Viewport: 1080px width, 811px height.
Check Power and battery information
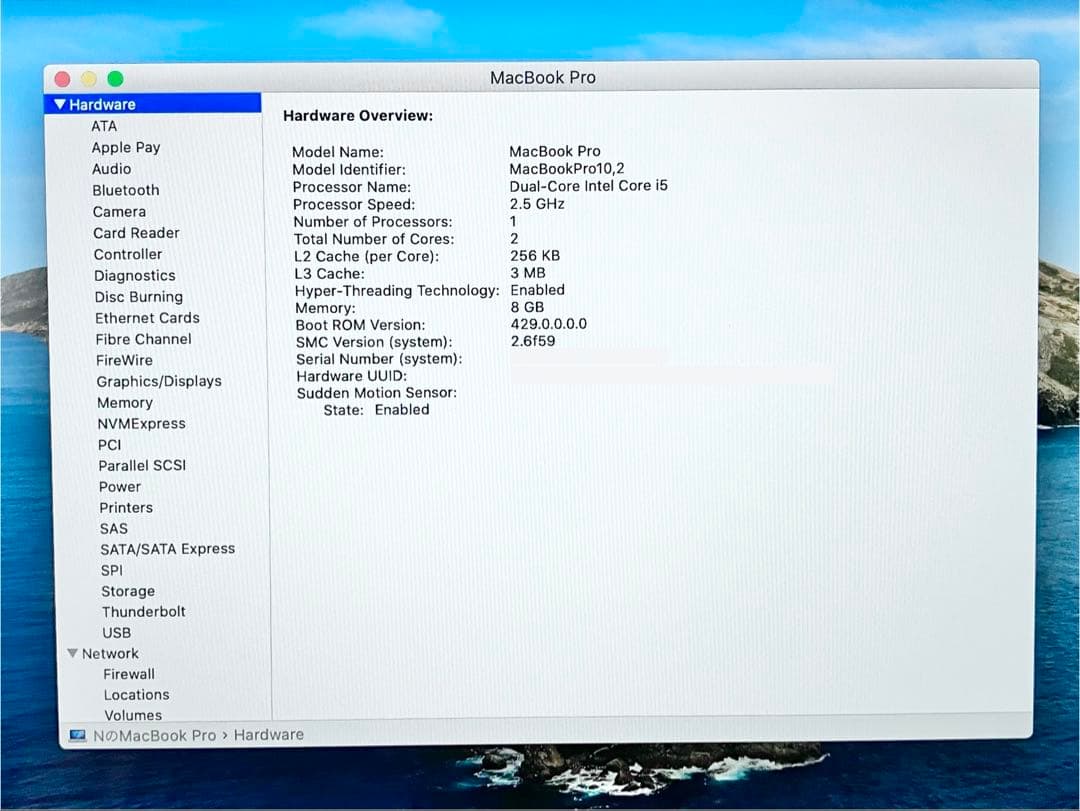point(120,486)
